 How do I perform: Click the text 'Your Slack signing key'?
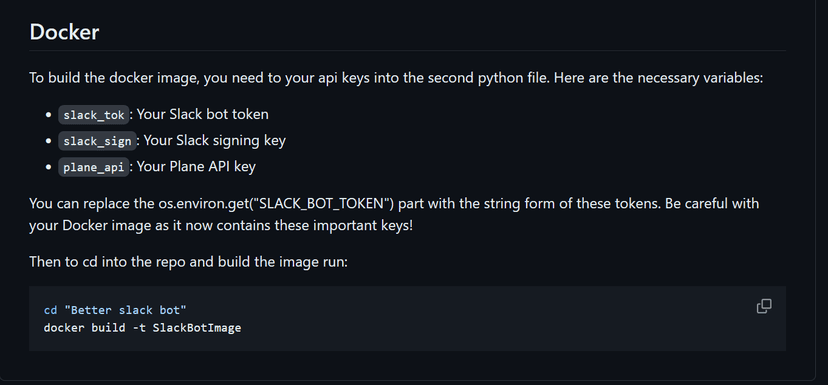point(214,140)
